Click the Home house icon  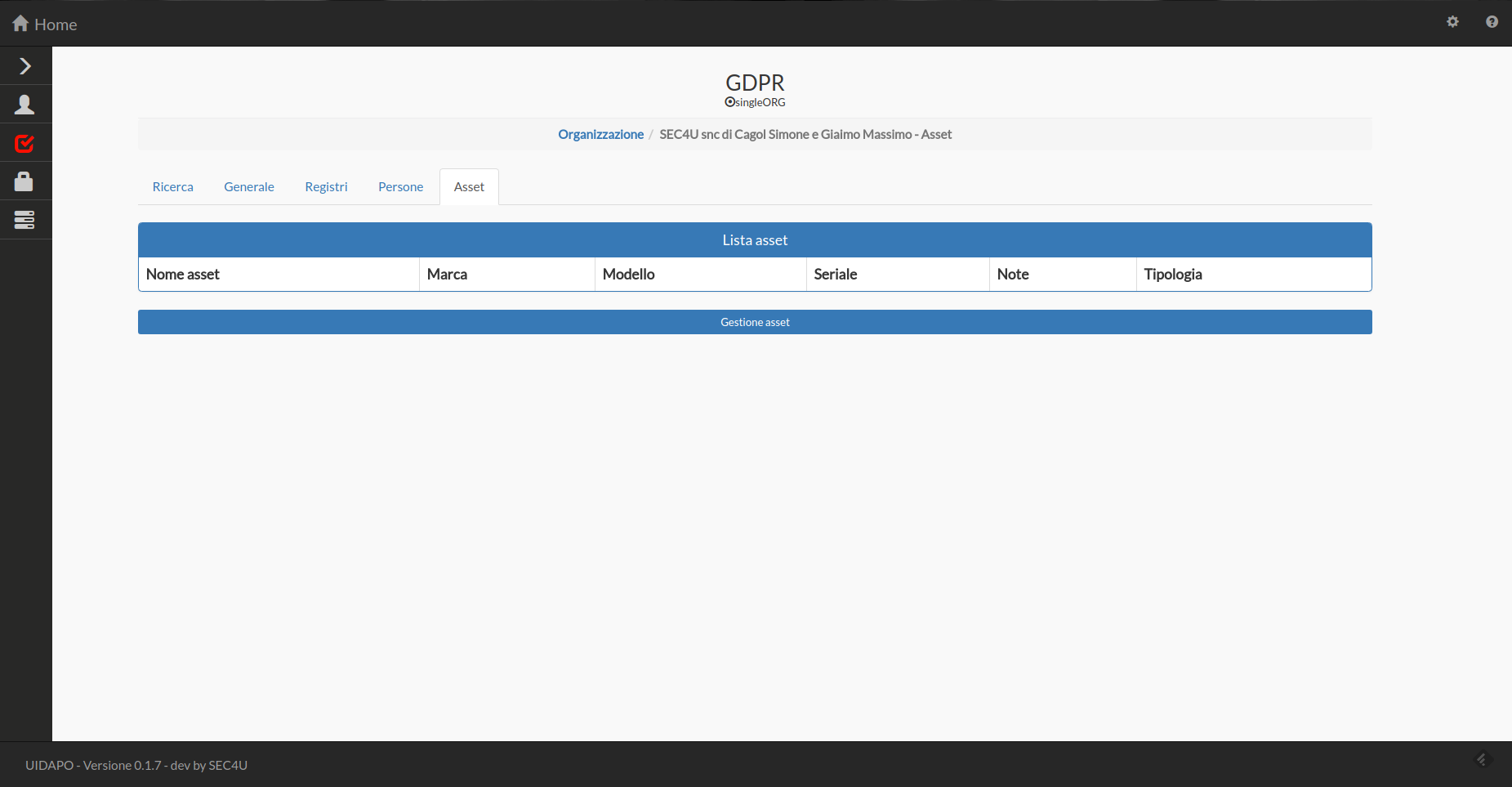20,24
